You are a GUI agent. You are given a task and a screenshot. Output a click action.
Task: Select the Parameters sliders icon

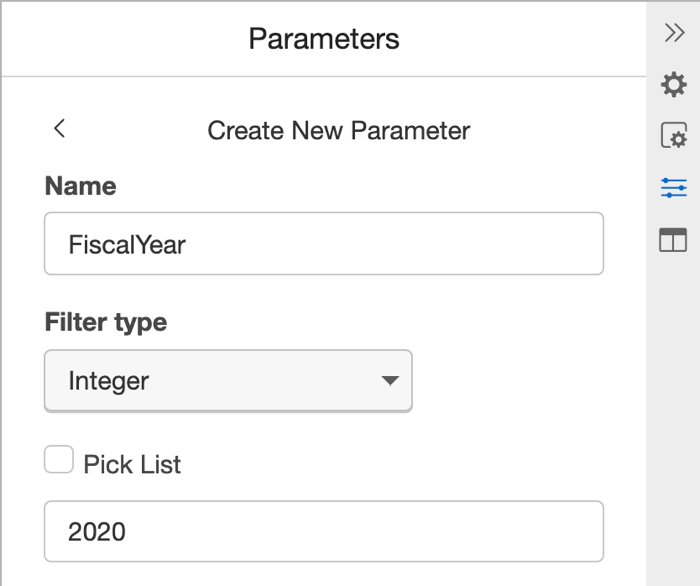pos(674,187)
